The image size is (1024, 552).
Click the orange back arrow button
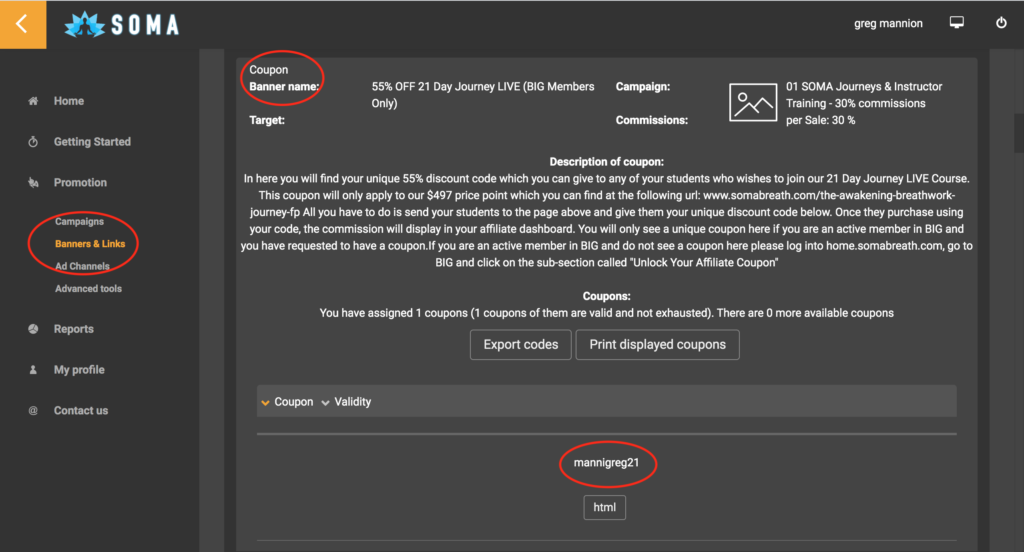click(x=23, y=24)
